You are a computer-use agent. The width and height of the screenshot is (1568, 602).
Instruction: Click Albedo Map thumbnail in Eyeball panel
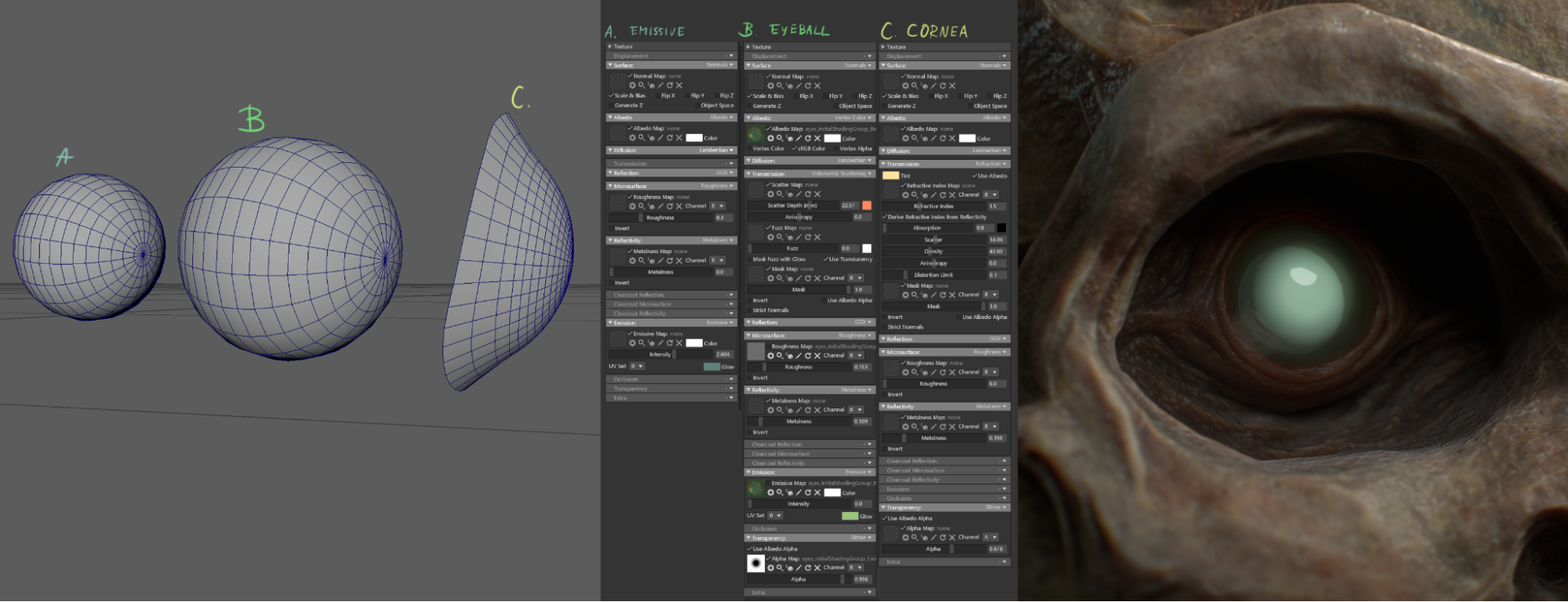point(756,134)
